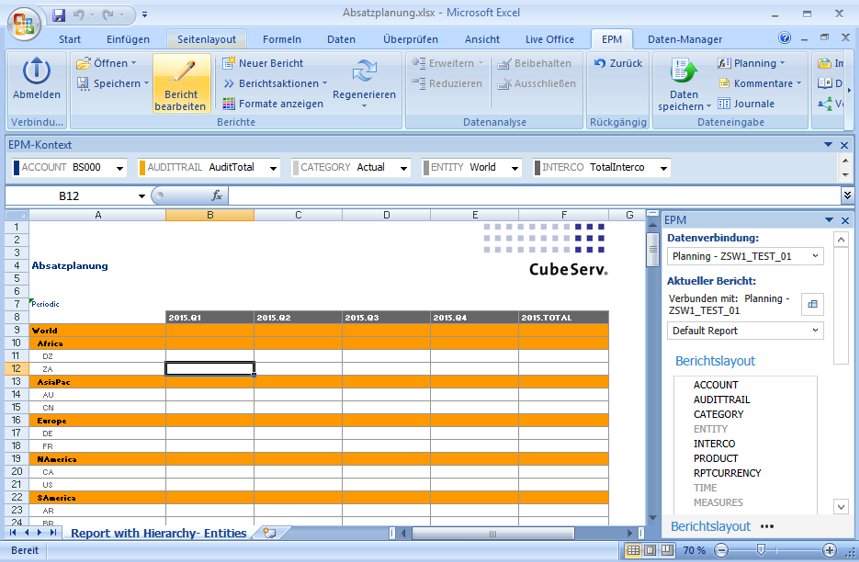Image resolution: width=859 pixels, height=562 pixels.
Task: Open the Planning functions menu
Action: pyautogui.click(x=751, y=64)
